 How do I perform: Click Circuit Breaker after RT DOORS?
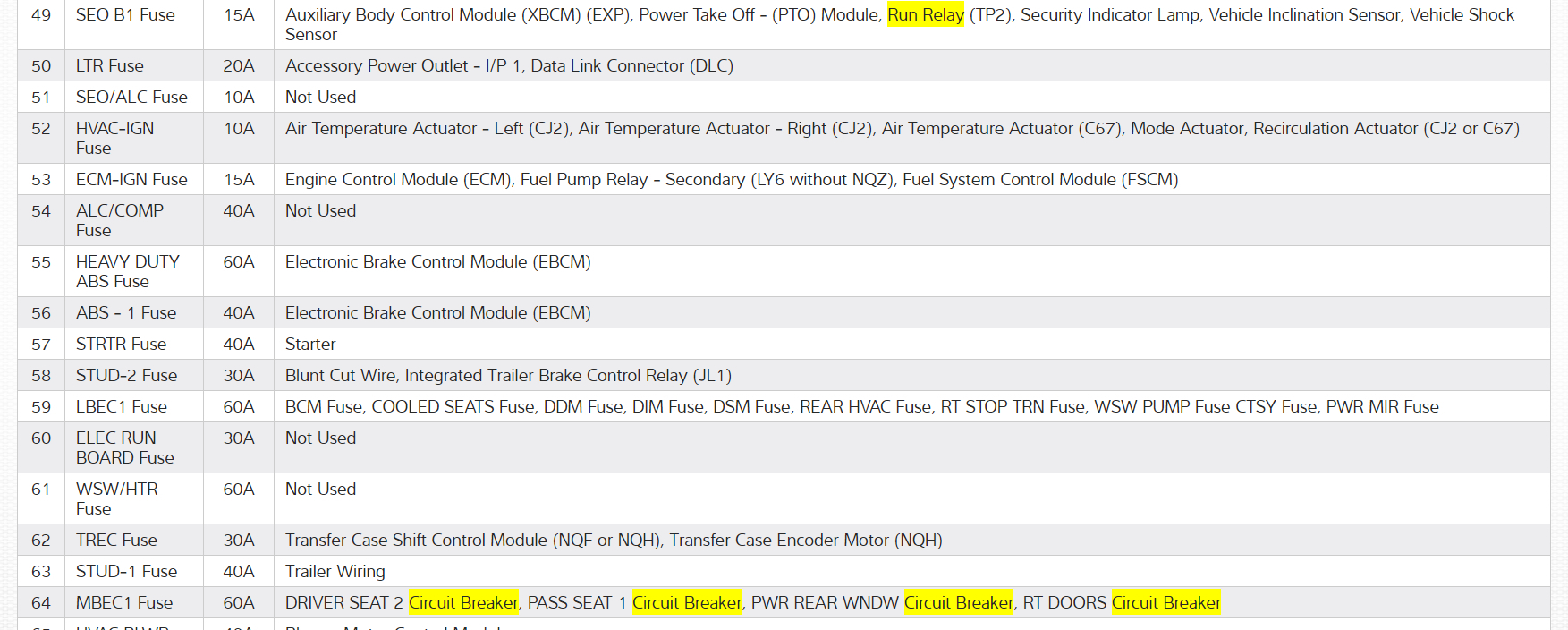[x=1165, y=603]
